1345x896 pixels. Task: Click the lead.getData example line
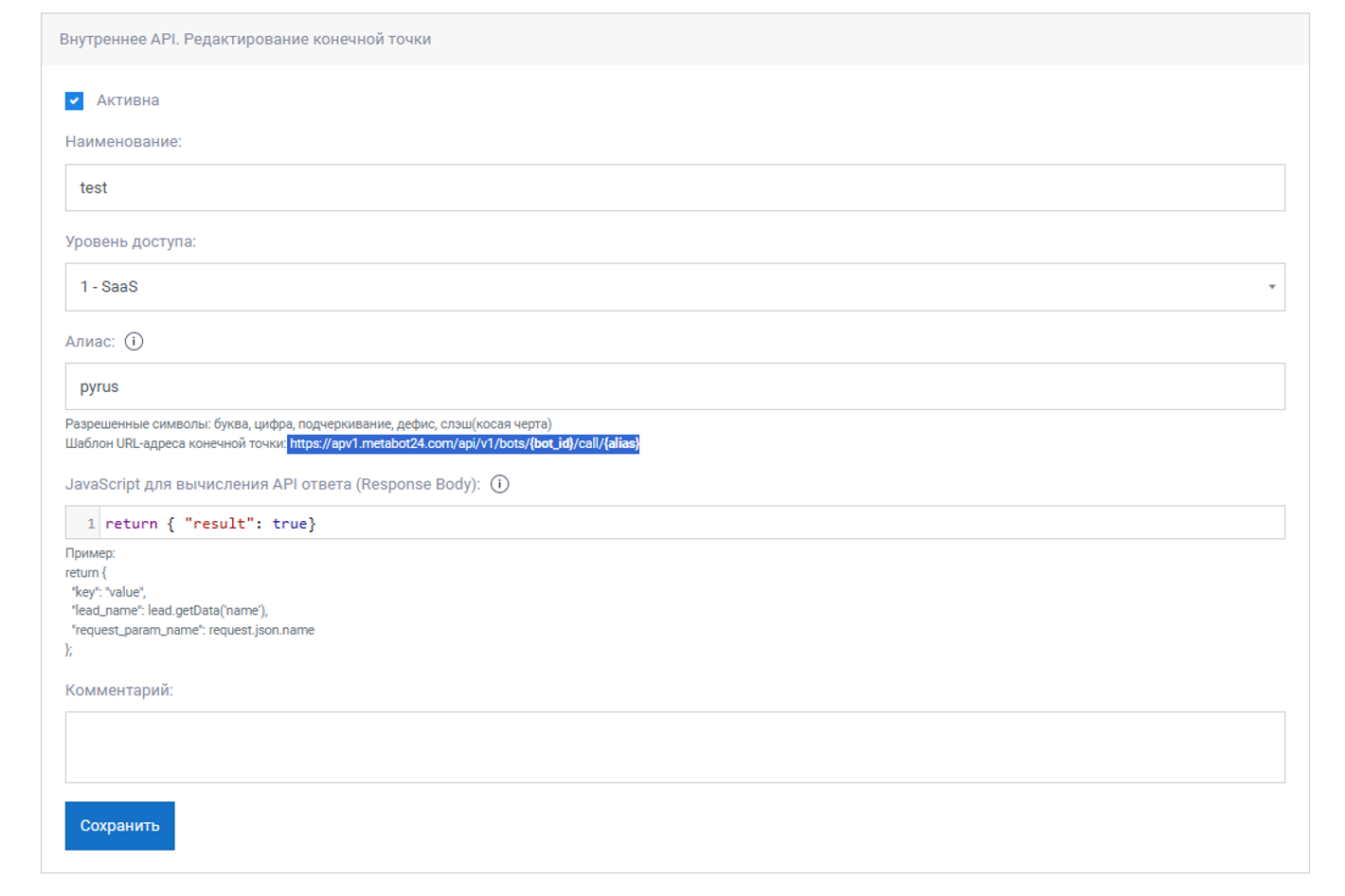[170, 611]
